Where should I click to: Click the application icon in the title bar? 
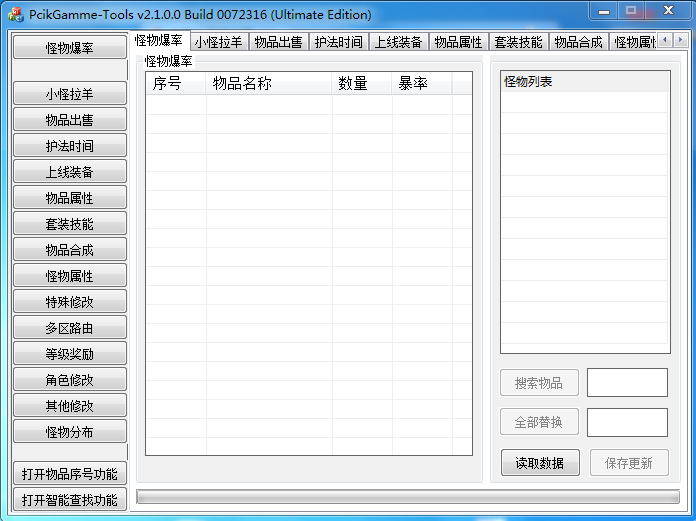(16, 15)
